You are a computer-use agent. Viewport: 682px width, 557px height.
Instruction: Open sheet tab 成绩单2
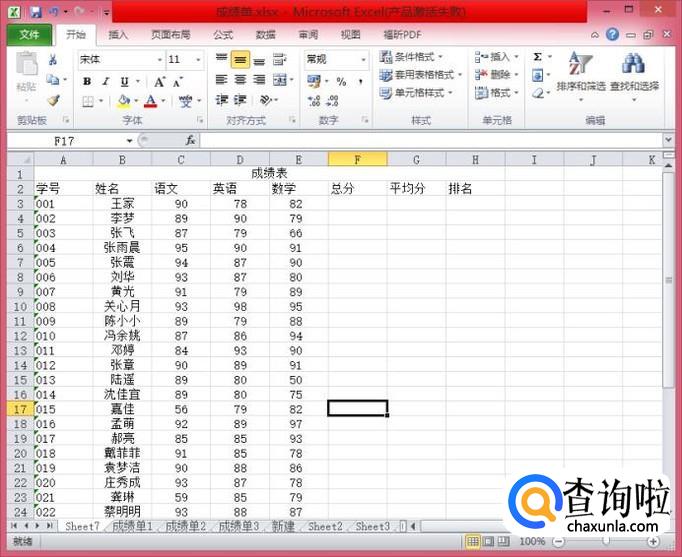tap(186, 527)
